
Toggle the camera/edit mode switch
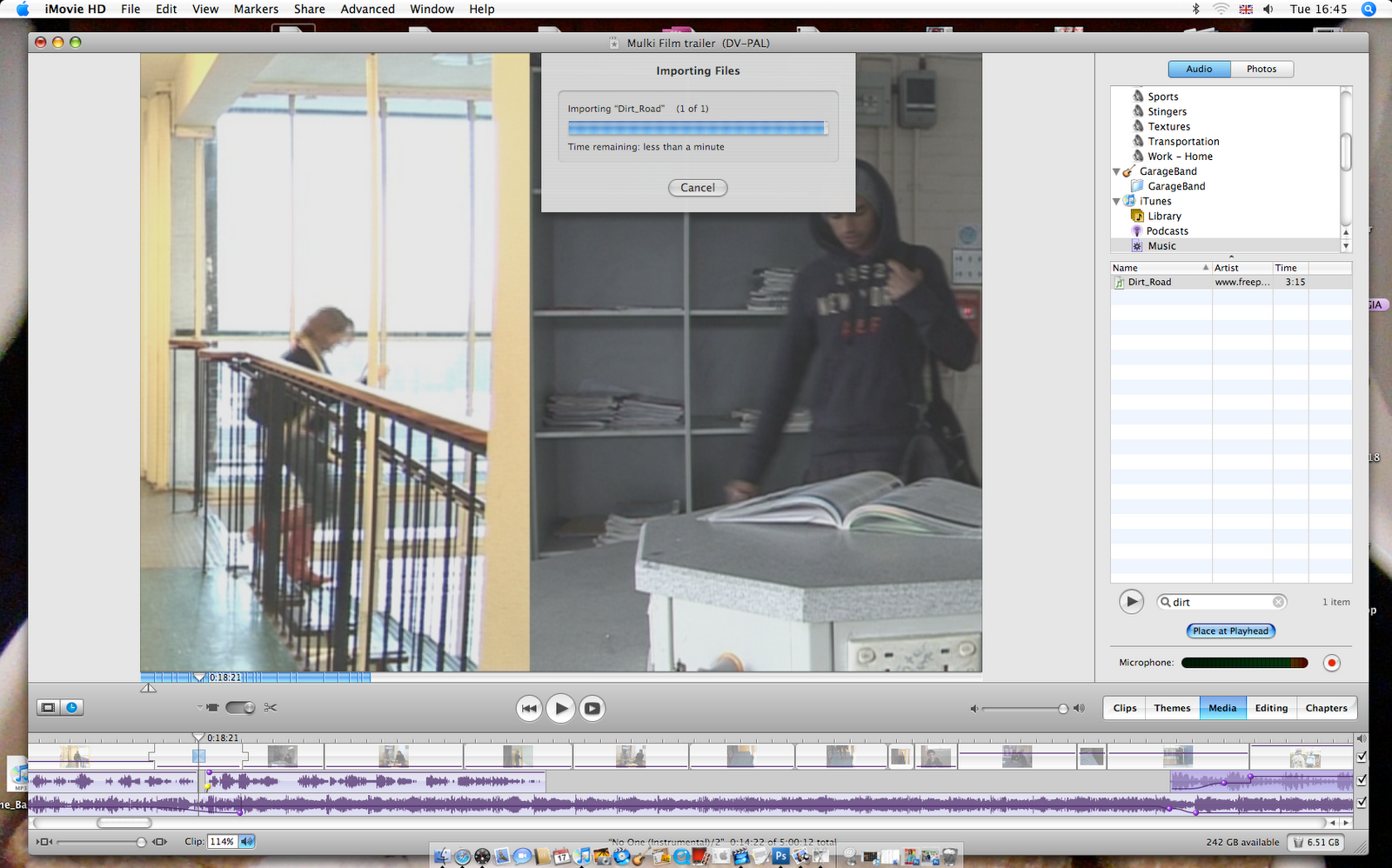240,708
